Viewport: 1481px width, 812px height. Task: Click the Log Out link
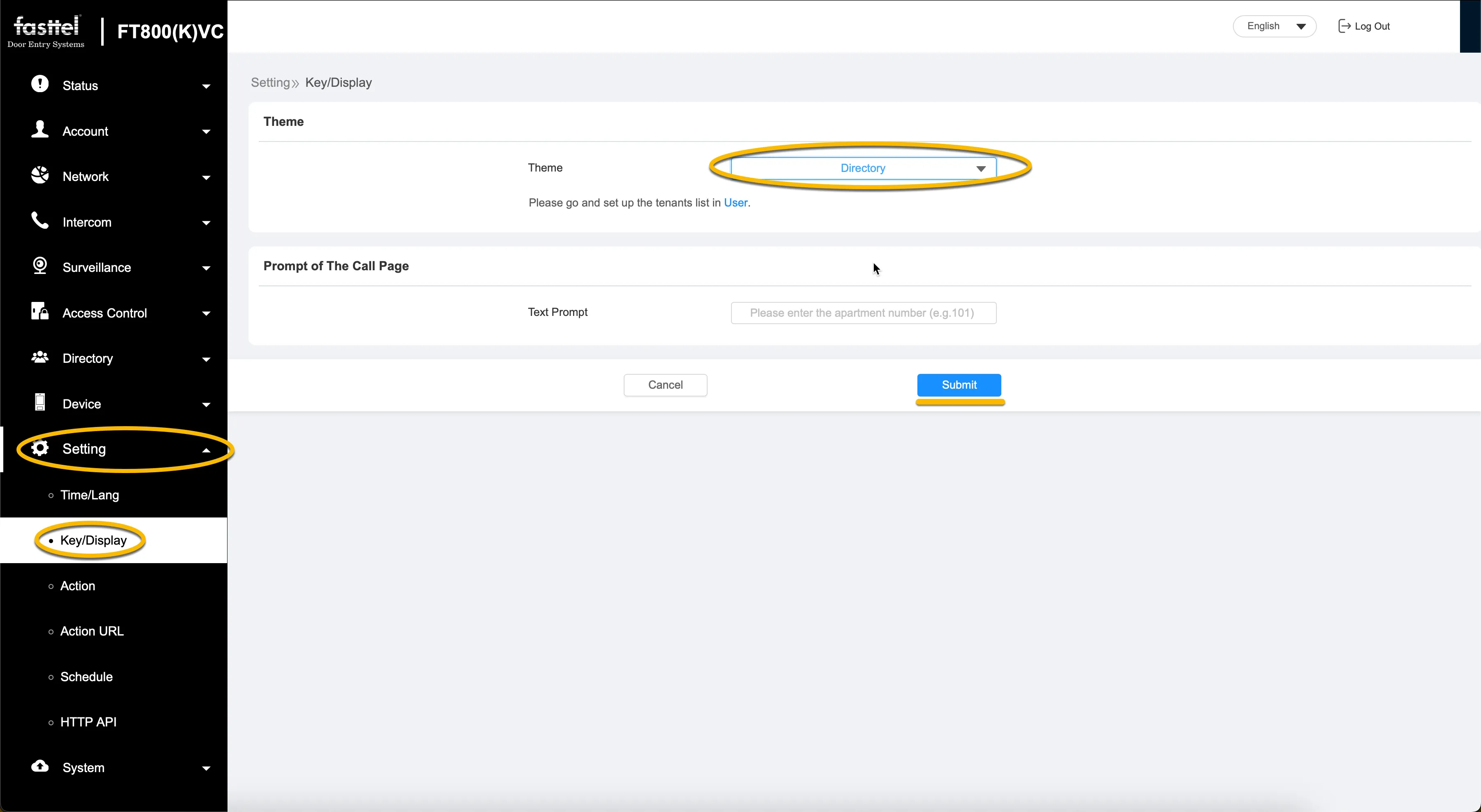point(1372,26)
